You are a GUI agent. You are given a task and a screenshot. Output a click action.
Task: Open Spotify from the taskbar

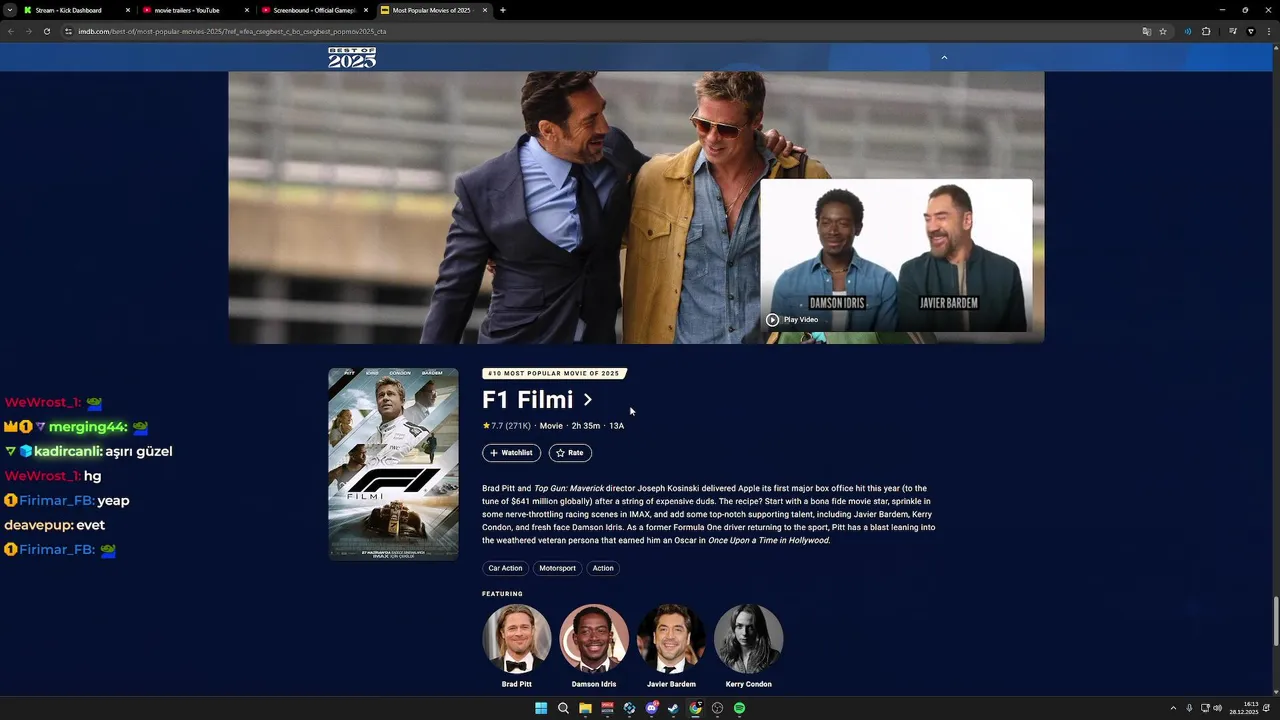pos(739,708)
